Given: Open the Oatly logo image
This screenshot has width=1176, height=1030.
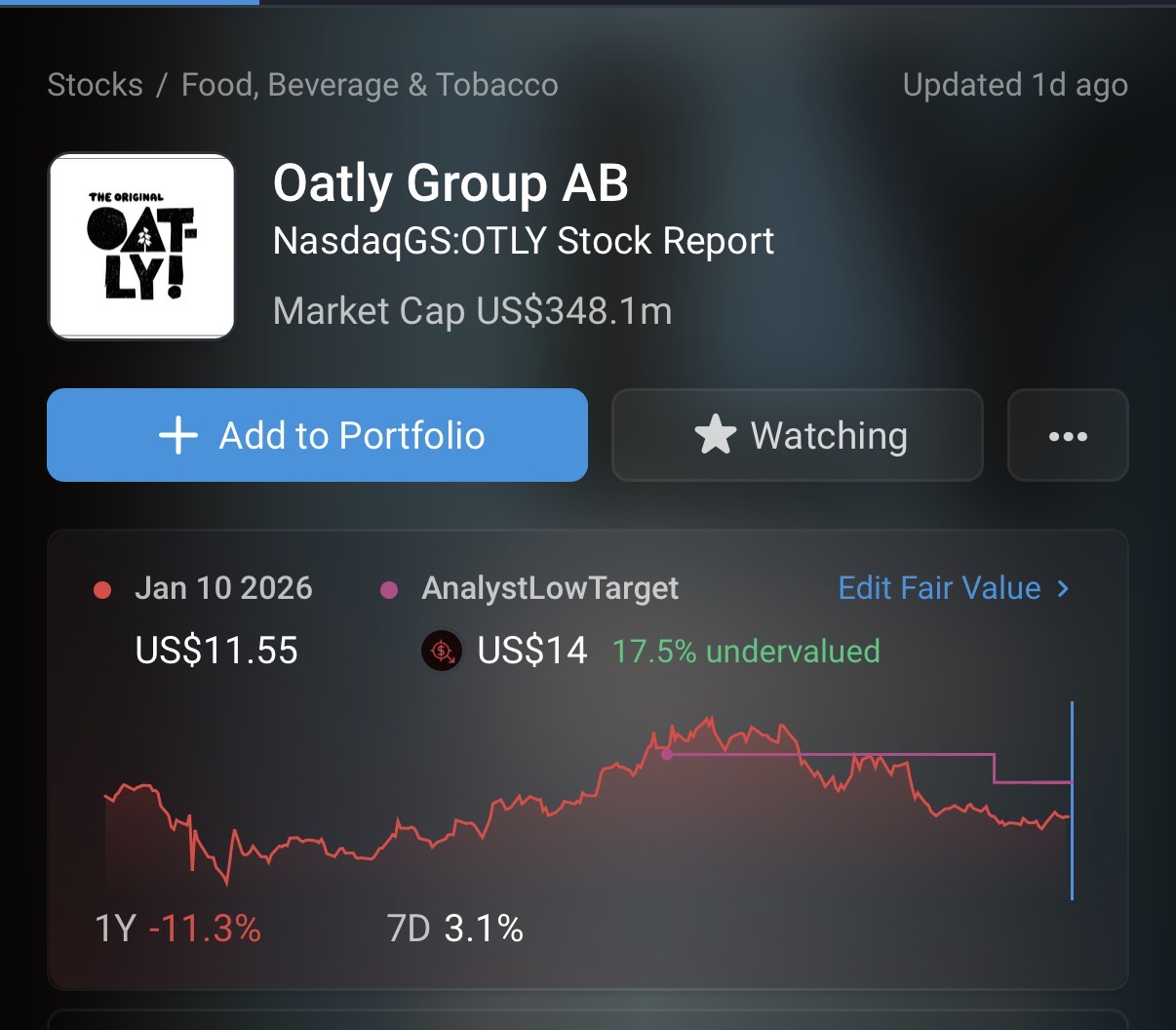Looking at the screenshot, I should [x=141, y=246].
